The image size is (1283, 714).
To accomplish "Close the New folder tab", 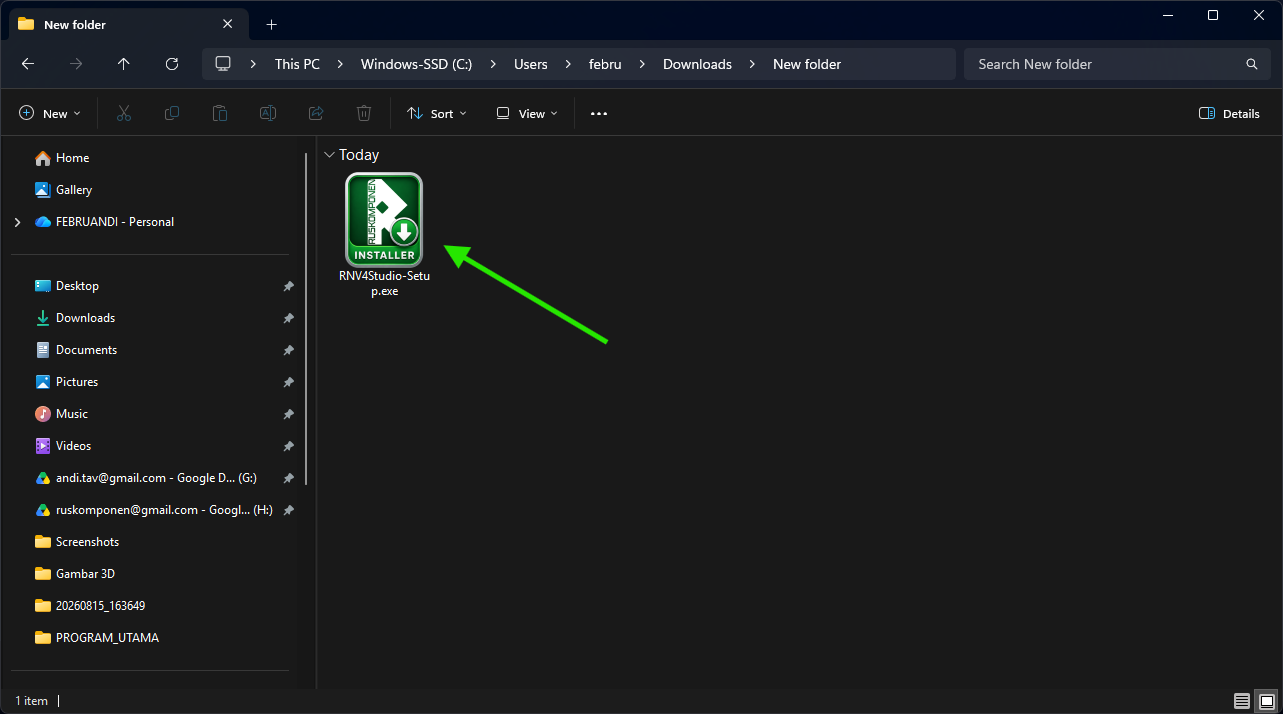I will pyautogui.click(x=228, y=24).
